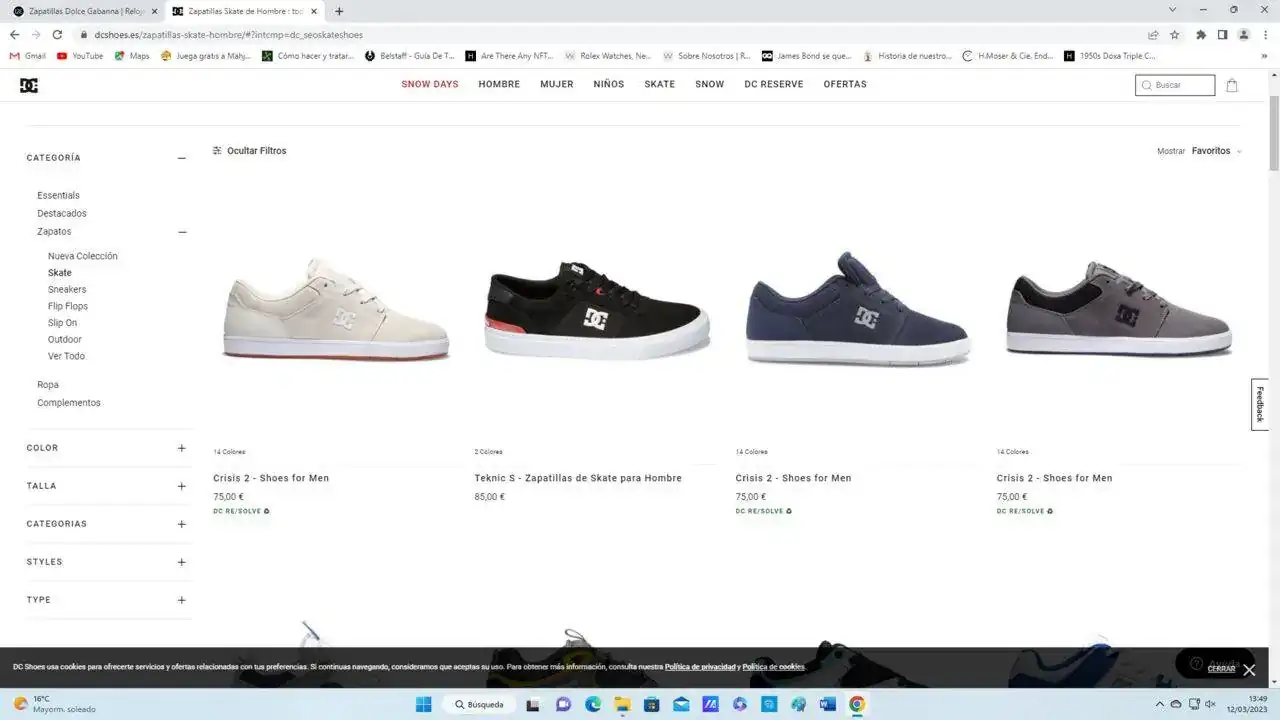Open Chrome extensions puzzle icon
This screenshot has width=1280, height=720.
[x=1201, y=35]
